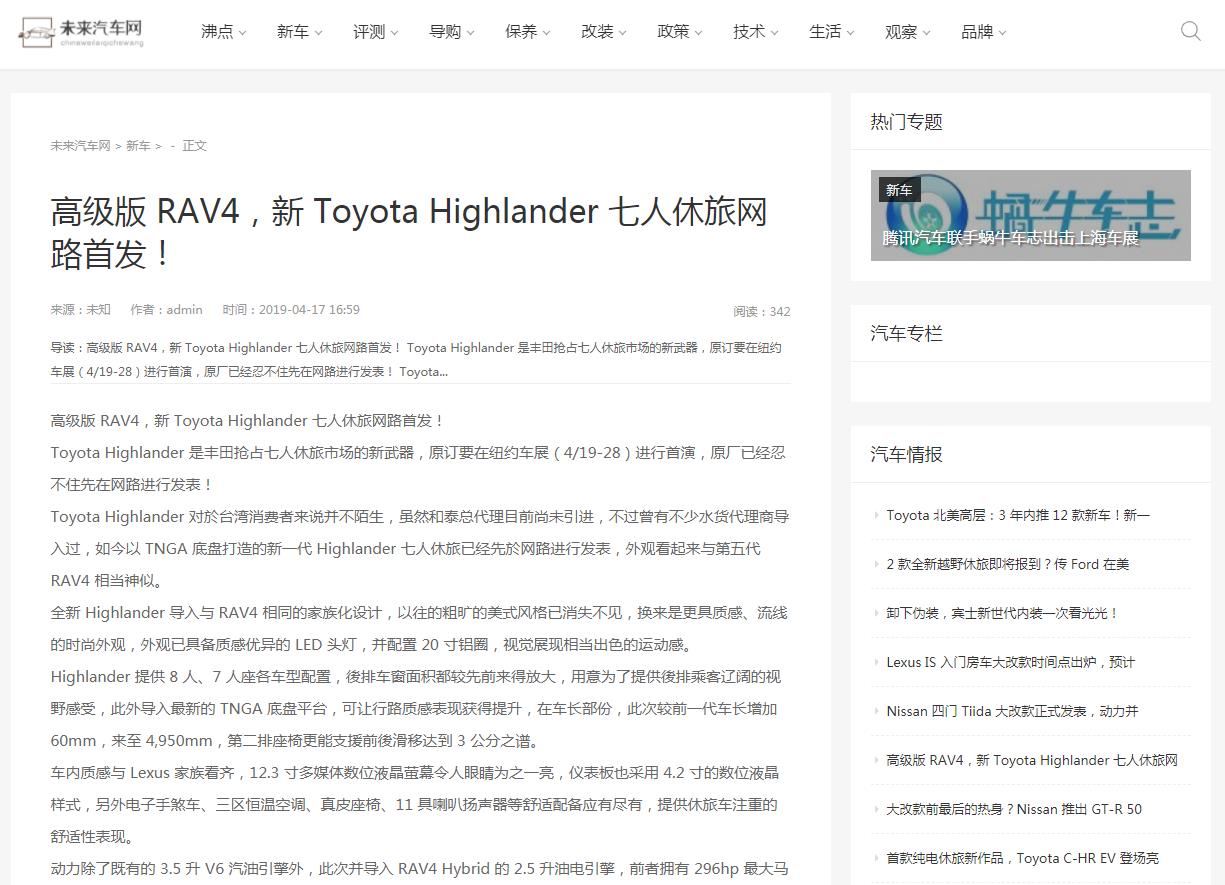
Task: Open sidebar 高级版 RAV4 Highlander article link
Action: pyautogui.click(x=1032, y=760)
